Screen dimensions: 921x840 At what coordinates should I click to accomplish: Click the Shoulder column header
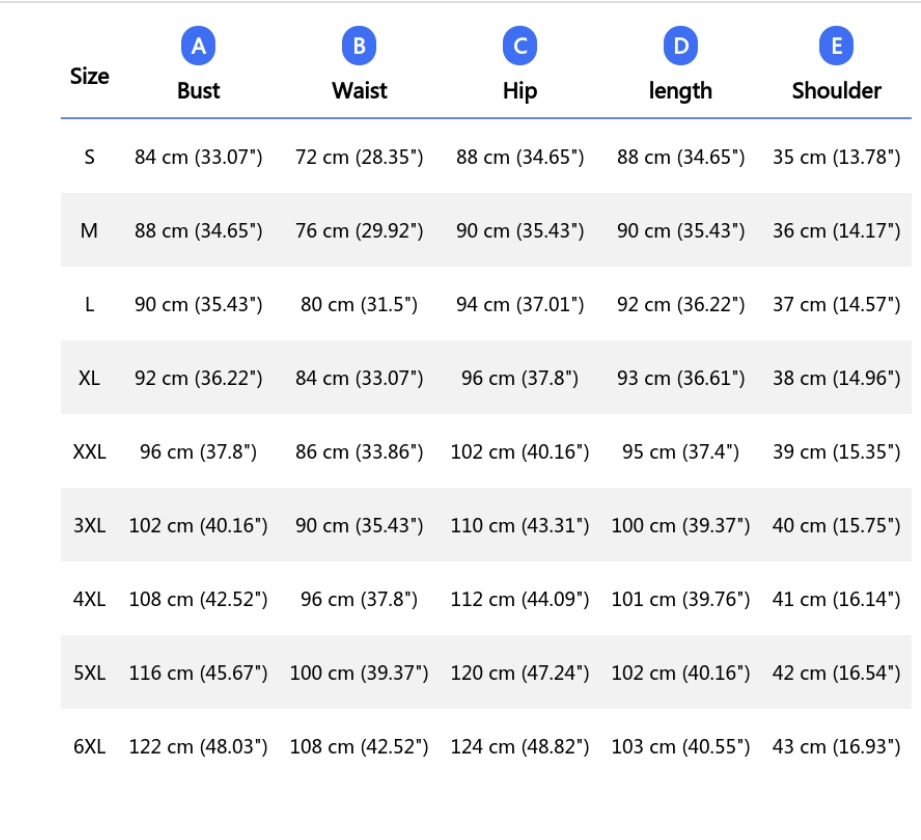(x=836, y=91)
